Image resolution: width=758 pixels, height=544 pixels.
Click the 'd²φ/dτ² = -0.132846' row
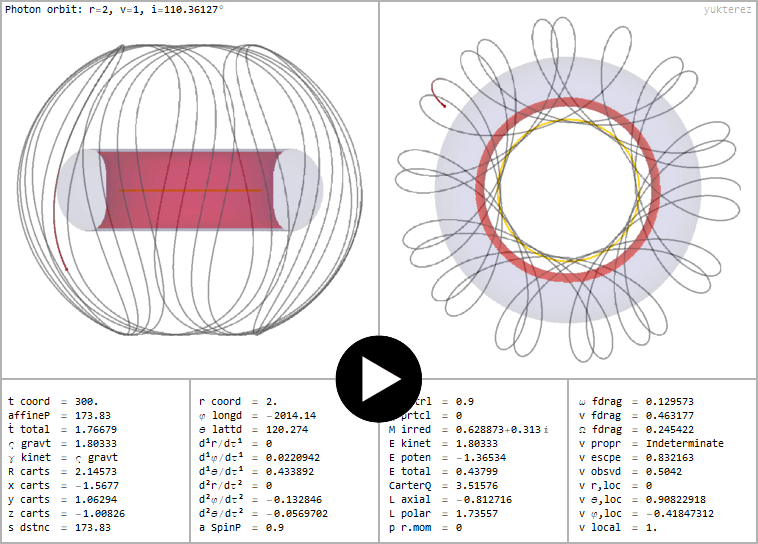(261, 500)
